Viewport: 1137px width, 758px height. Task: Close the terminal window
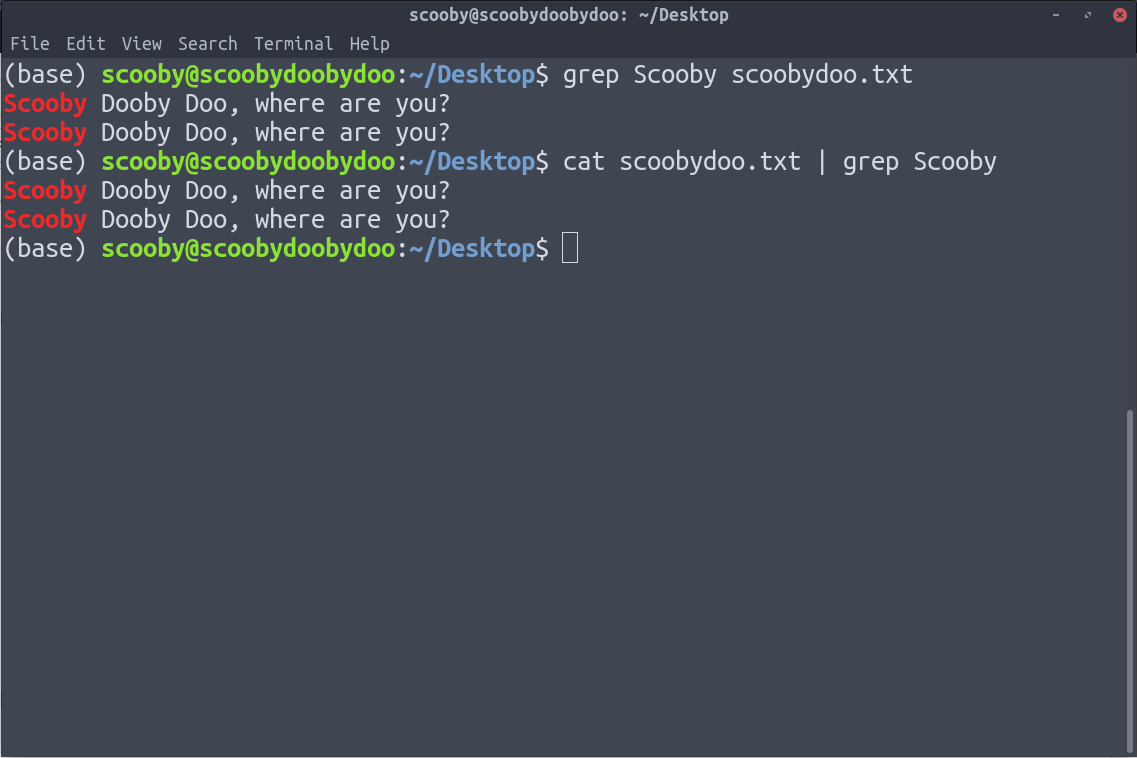(1119, 15)
